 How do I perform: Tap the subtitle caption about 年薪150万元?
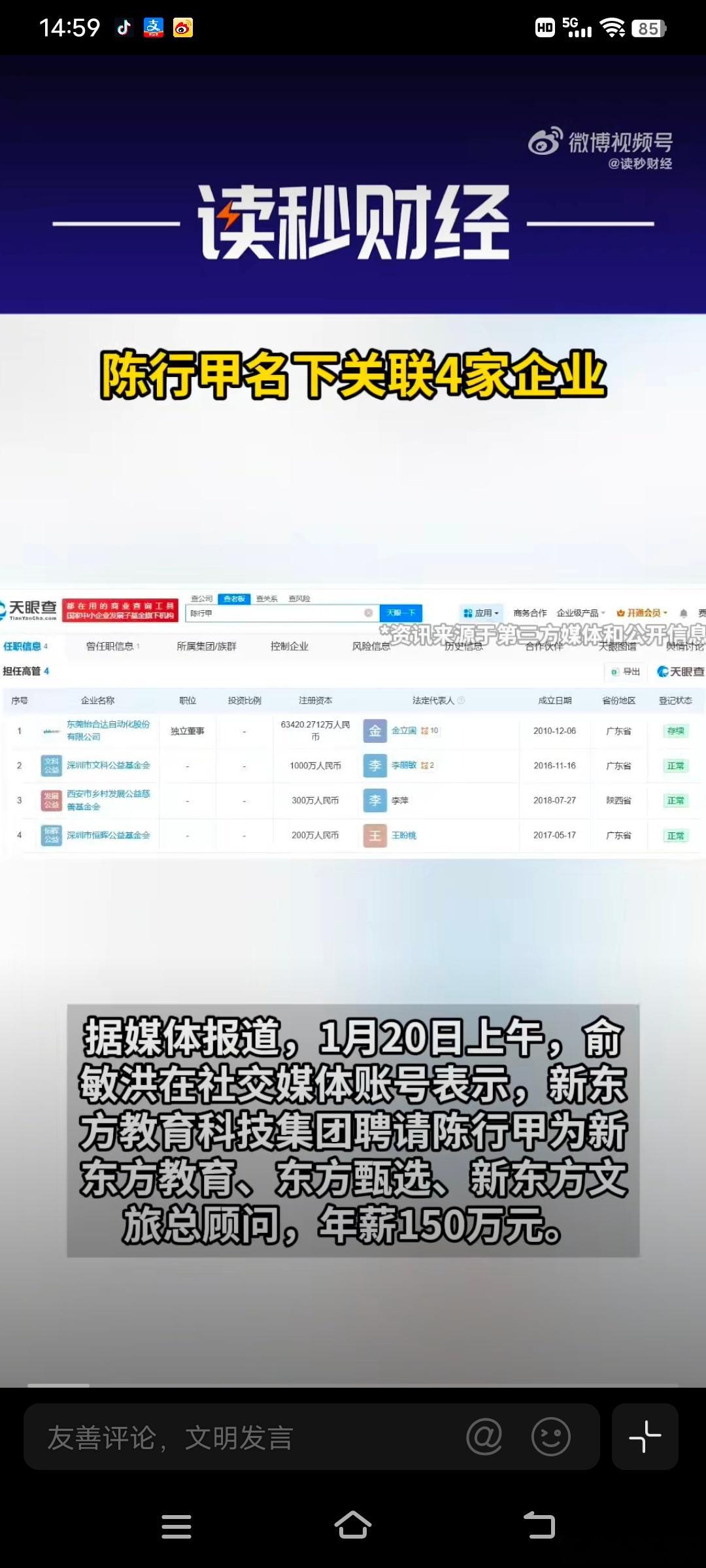[x=353, y=1131]
